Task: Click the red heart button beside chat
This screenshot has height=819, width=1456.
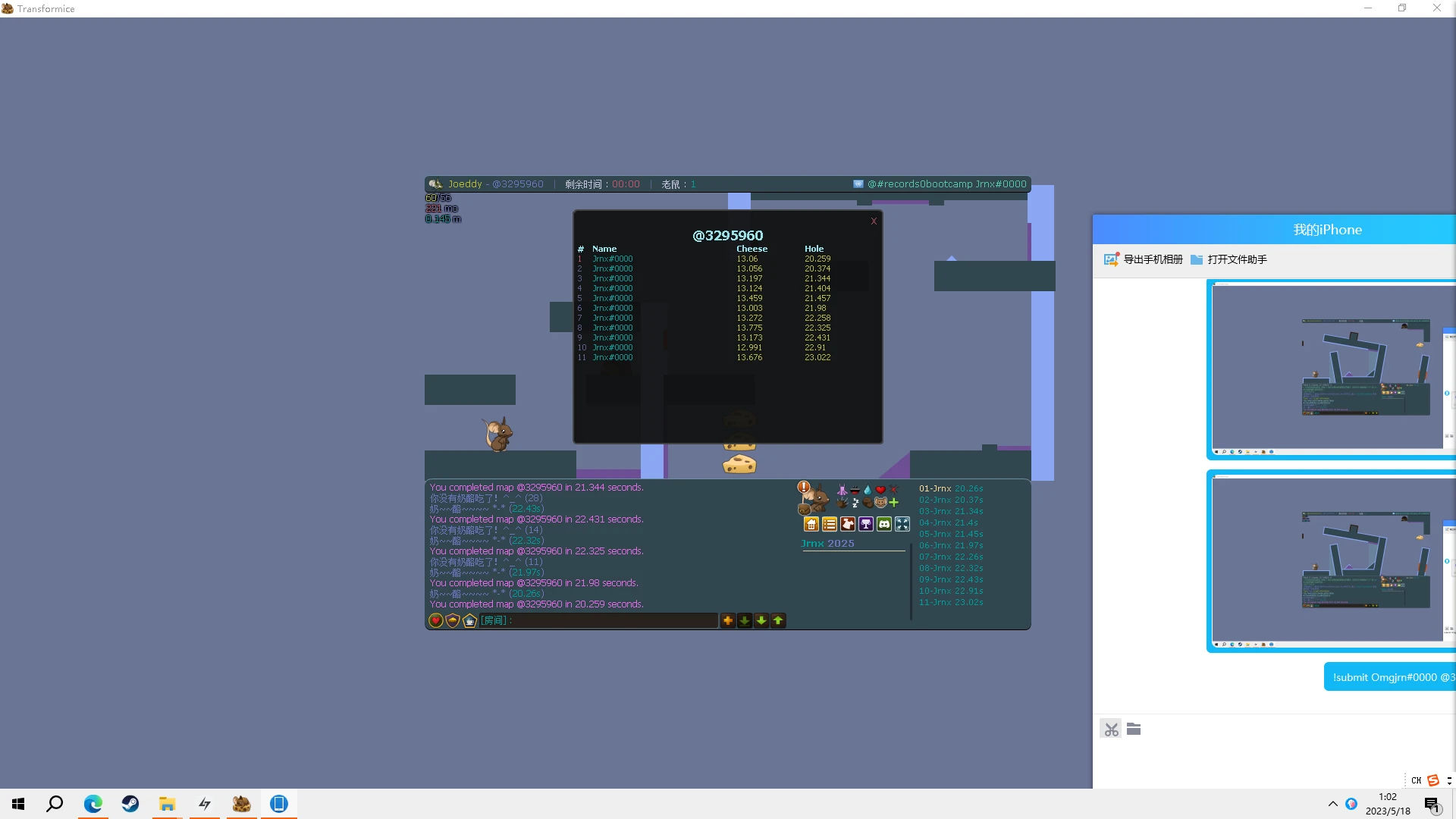Action: pos(436,620)
